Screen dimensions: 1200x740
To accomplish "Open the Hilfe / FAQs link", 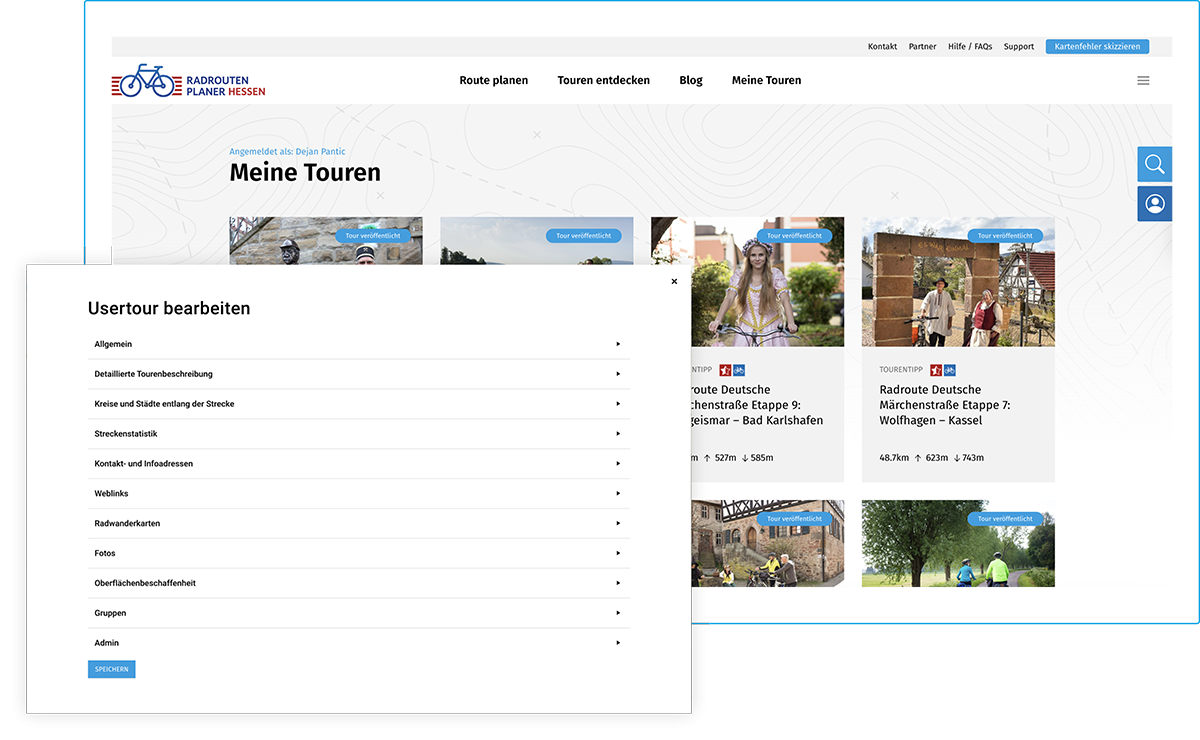I will click(x=970, y=47).
